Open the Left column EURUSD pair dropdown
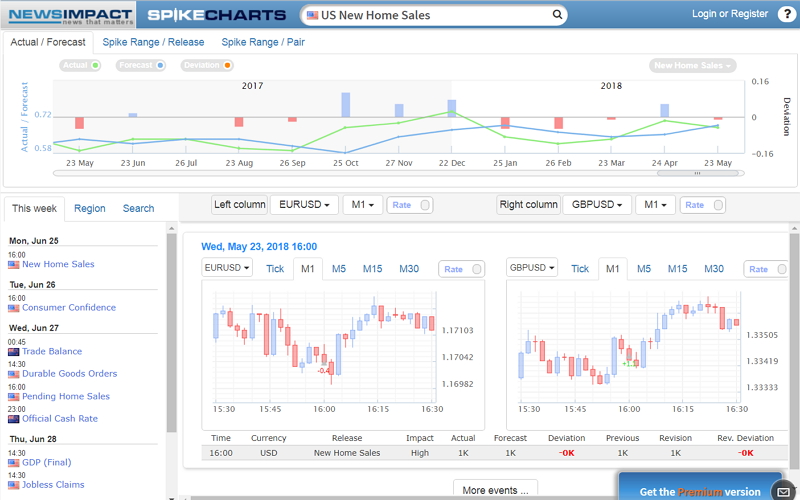This screenshot has height=500, width=800. [x=304, y=205]
